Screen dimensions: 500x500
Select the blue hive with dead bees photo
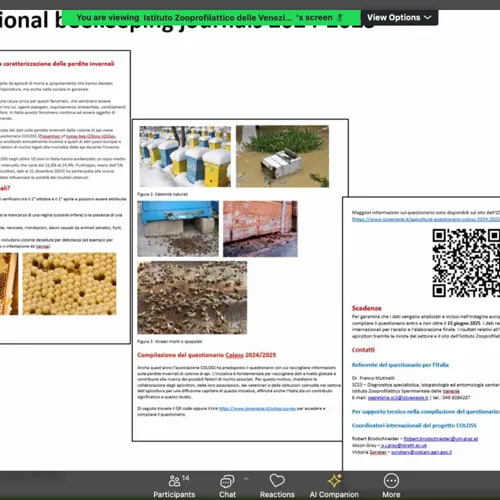click(178, 229)
